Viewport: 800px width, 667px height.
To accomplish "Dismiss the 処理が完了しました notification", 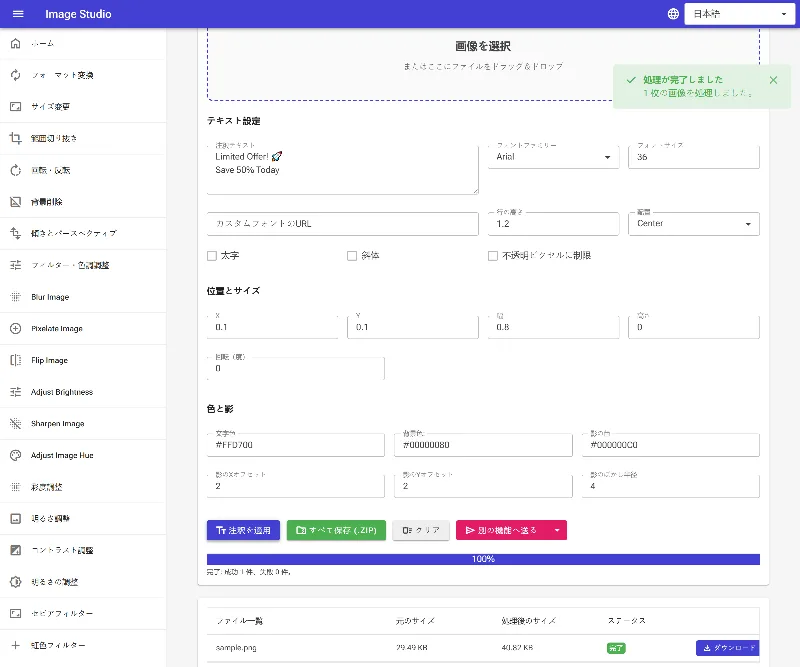I will (x=773, y=80).
